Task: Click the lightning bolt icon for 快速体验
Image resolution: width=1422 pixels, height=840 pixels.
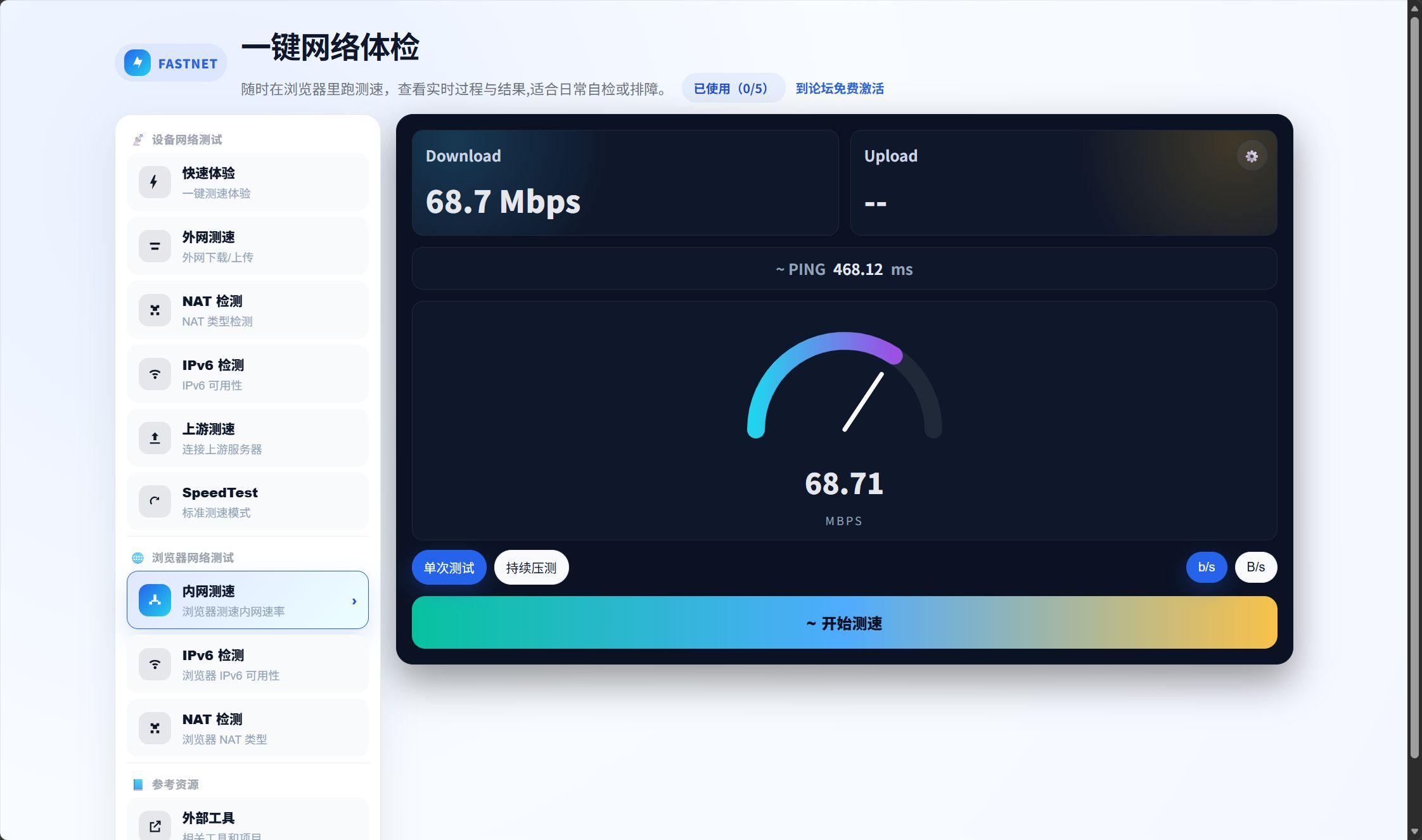Action: pyautogui.click(x=155, y=182)
